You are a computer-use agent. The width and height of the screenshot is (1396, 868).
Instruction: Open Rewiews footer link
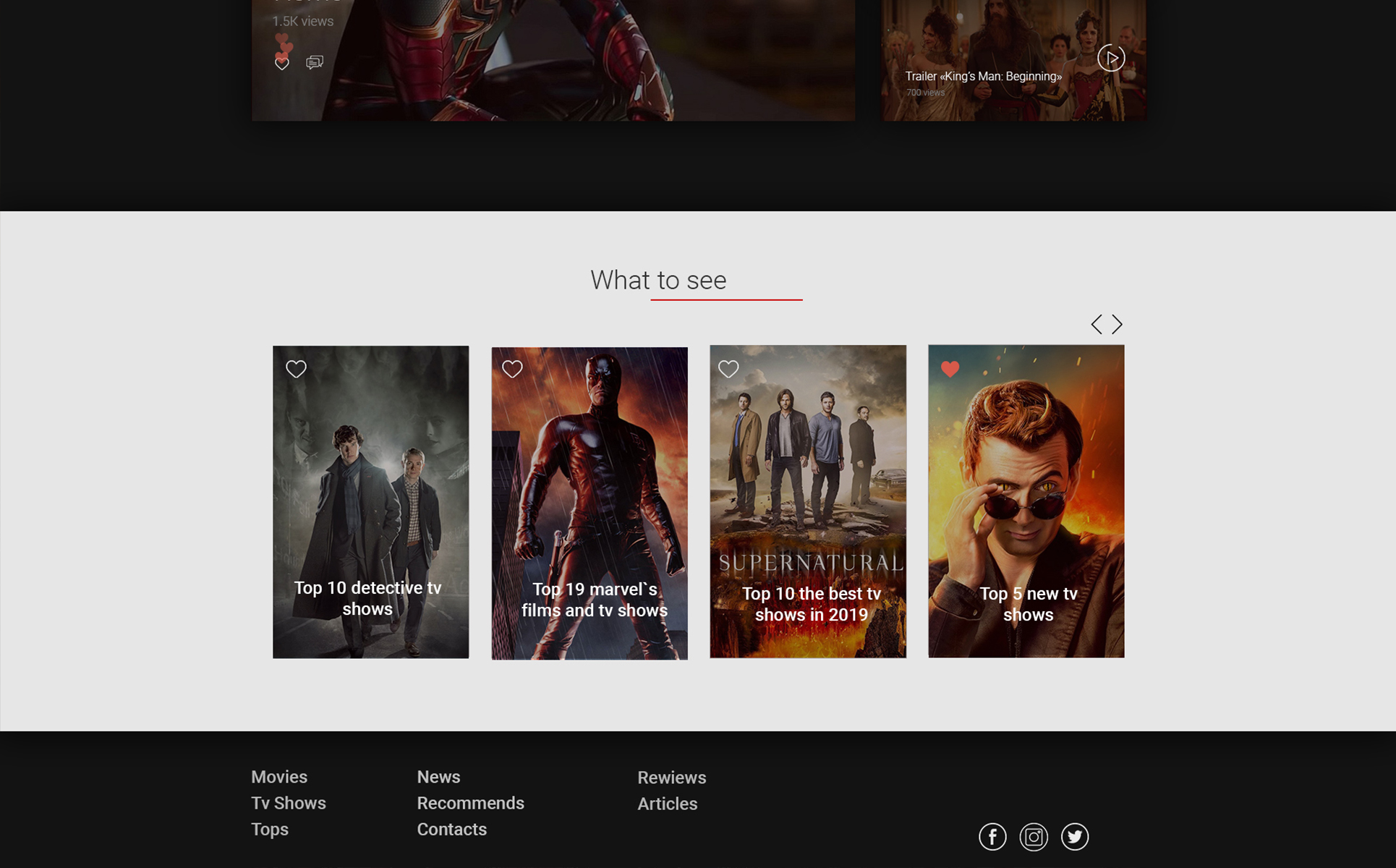coord(671,778)
